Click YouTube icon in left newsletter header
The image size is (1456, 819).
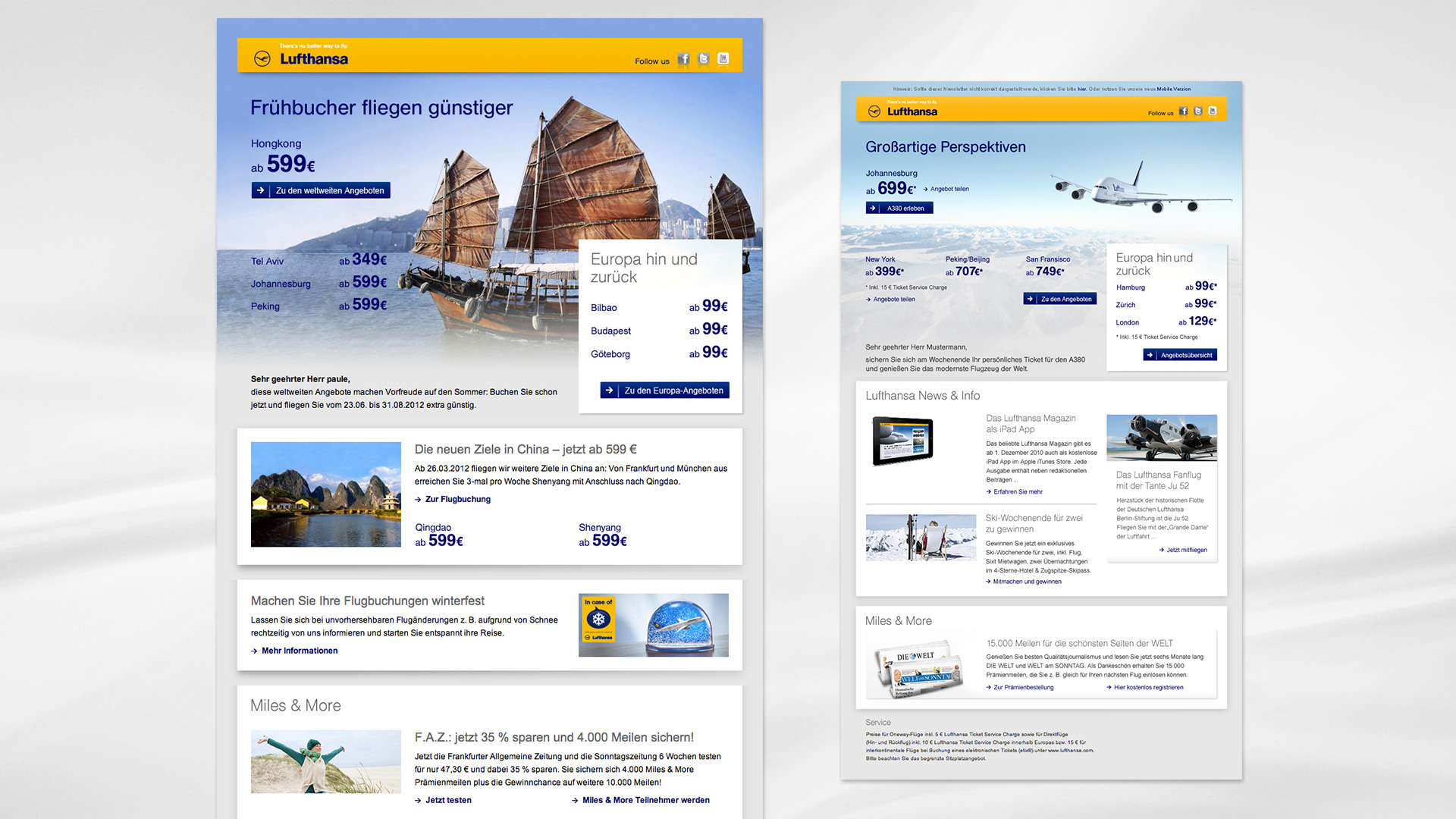coord(723,59)
